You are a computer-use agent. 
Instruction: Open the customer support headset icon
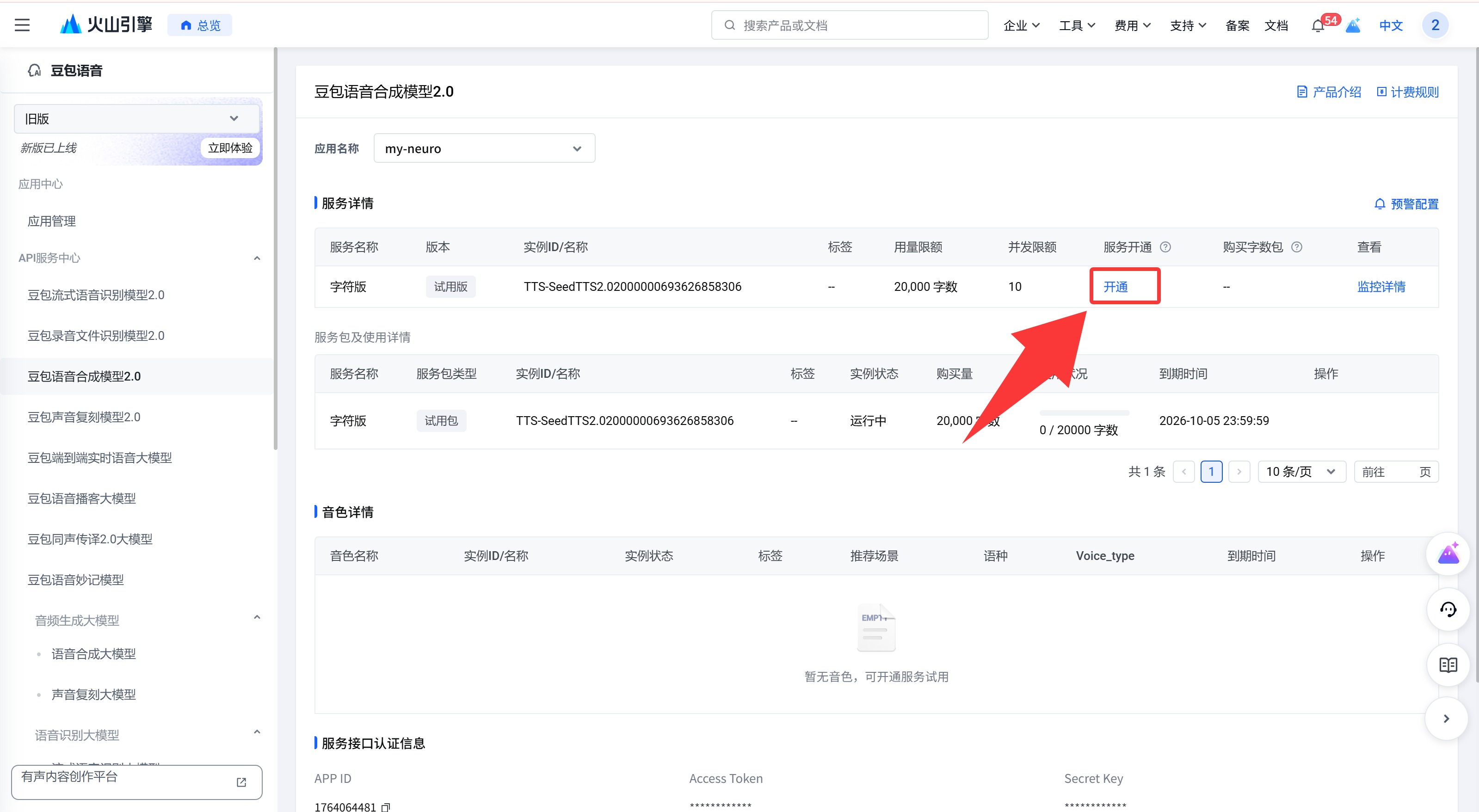coord(1448,610)
